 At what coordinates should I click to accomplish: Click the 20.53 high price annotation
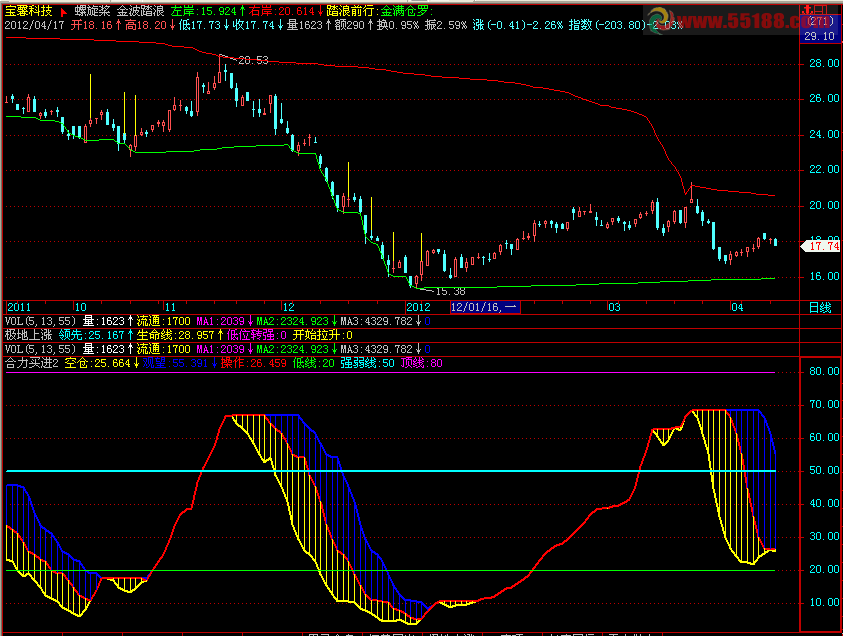(253, 61)
